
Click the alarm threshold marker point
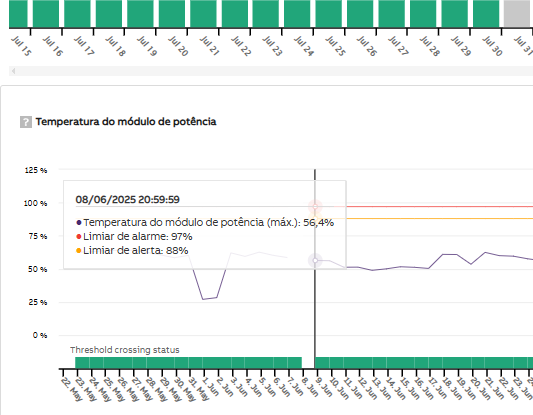[315, 206]
